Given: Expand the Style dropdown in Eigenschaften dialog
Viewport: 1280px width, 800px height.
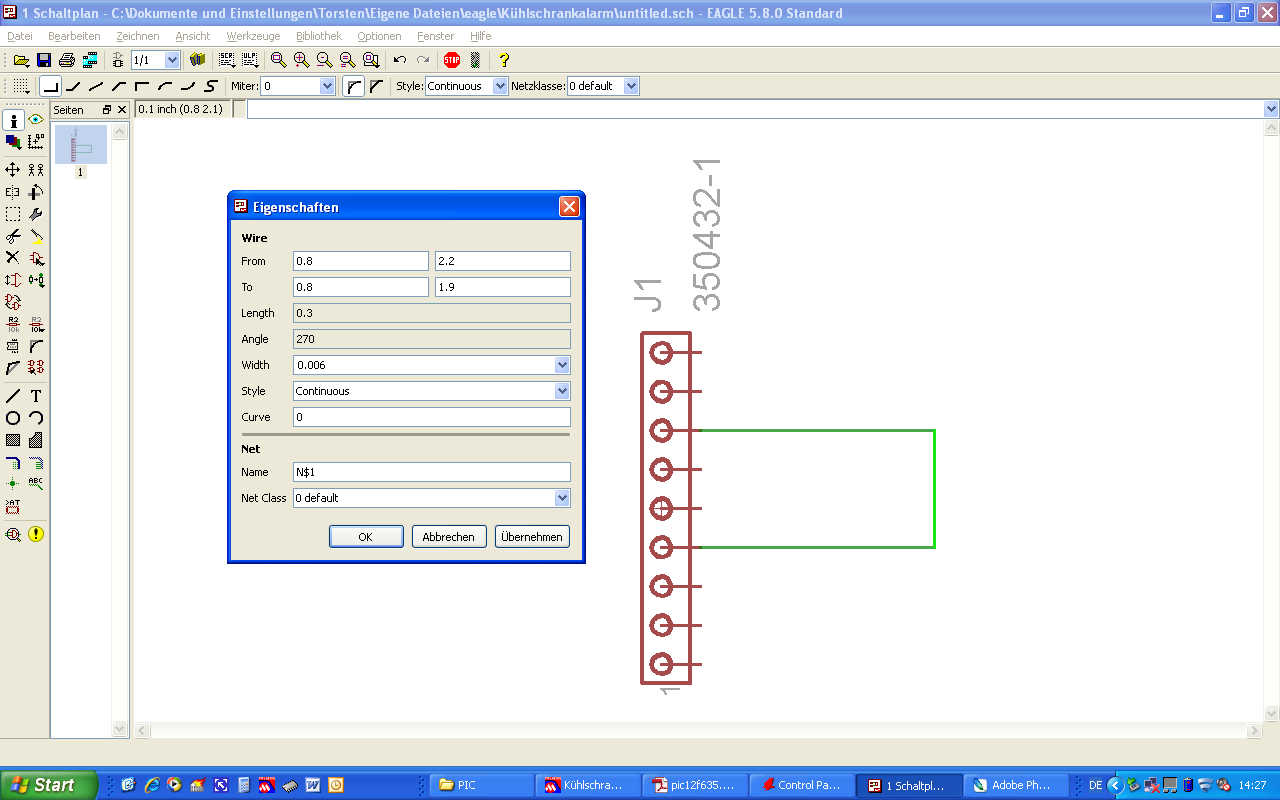Looking at the screenshot, I should 562,391.
